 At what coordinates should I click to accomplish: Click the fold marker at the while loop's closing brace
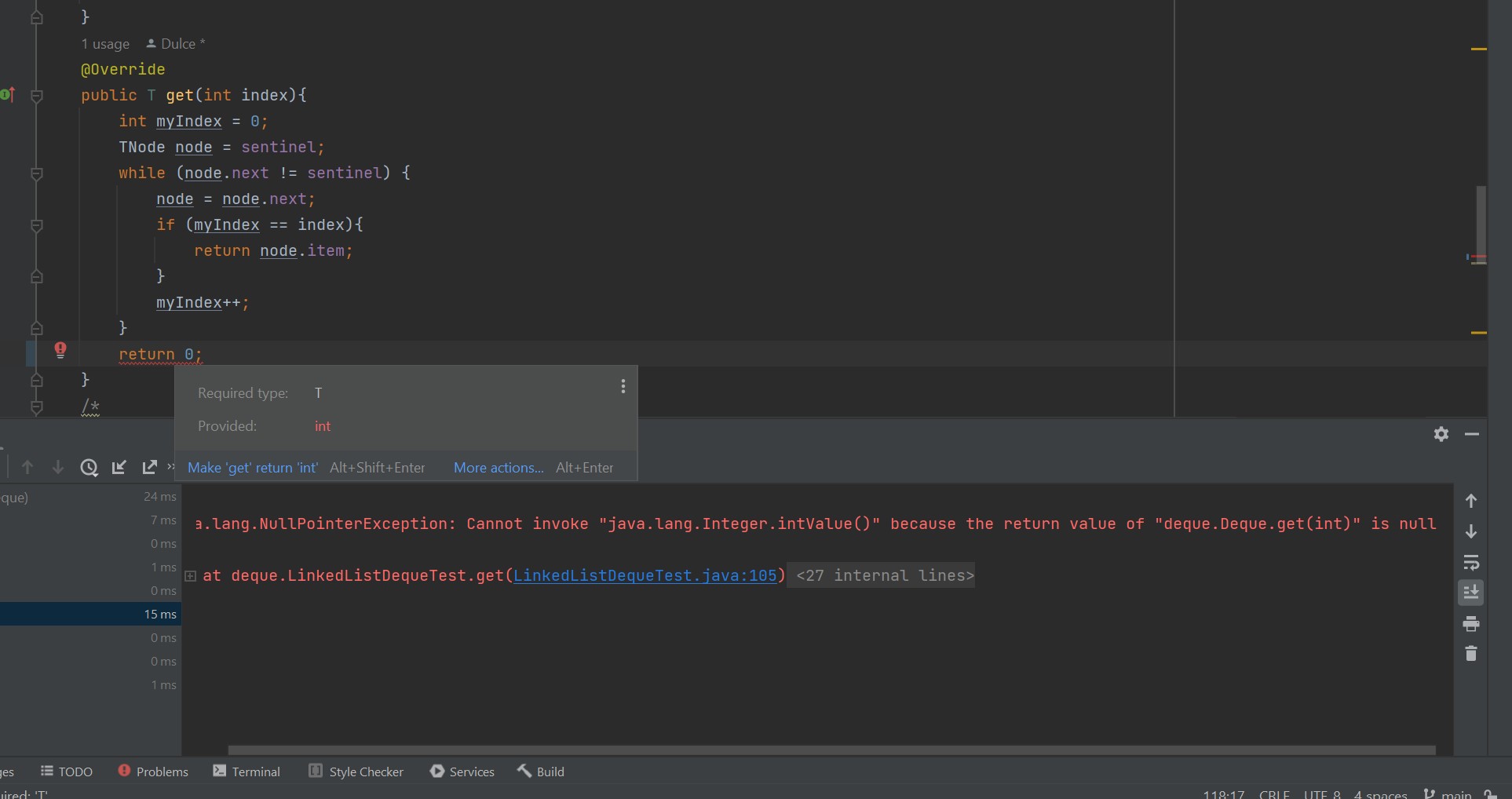pos(36,328)
